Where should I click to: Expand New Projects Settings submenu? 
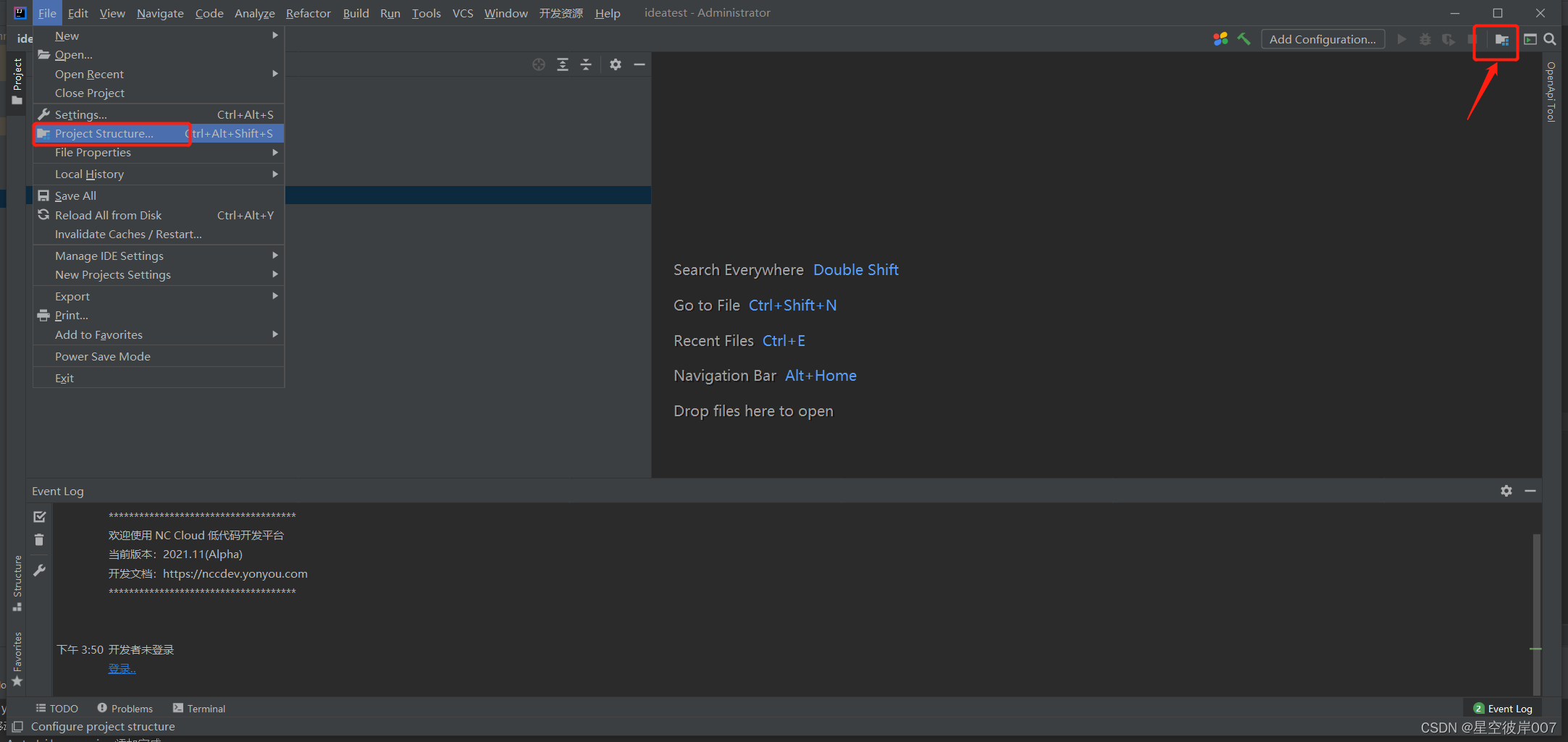(x=159, y=274)
